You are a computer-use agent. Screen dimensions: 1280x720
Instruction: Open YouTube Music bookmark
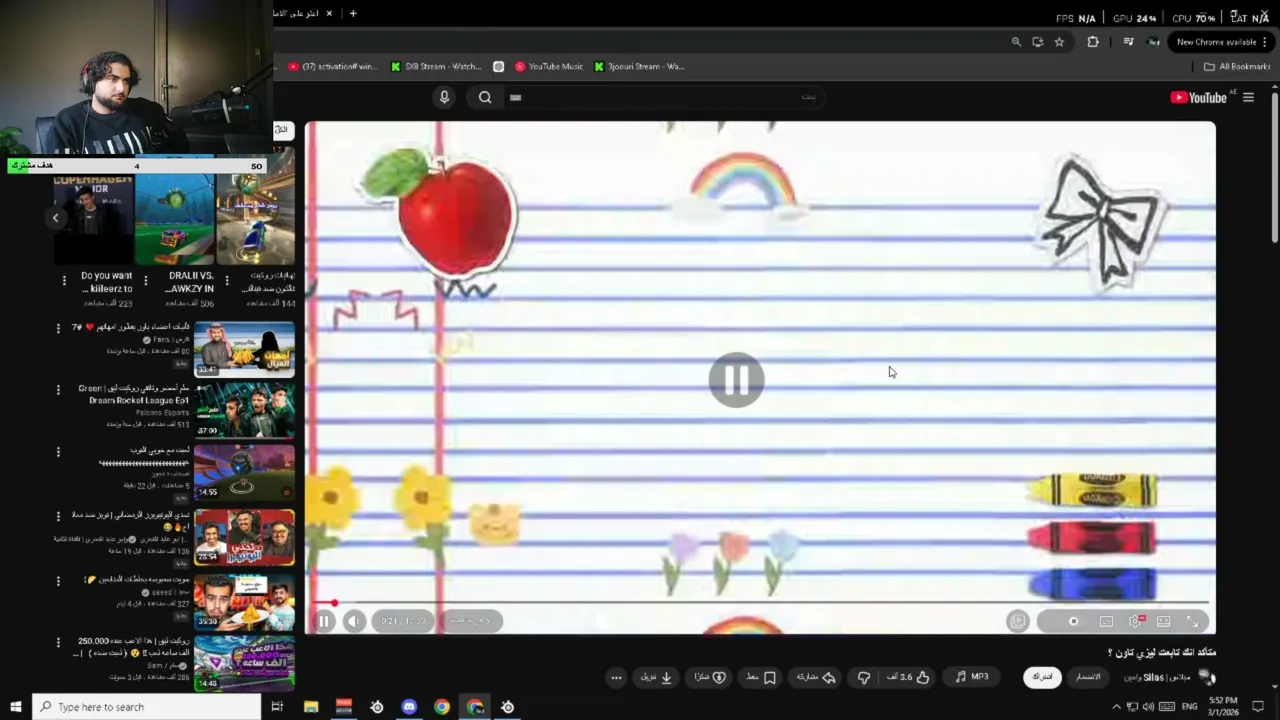coord(549,67)
